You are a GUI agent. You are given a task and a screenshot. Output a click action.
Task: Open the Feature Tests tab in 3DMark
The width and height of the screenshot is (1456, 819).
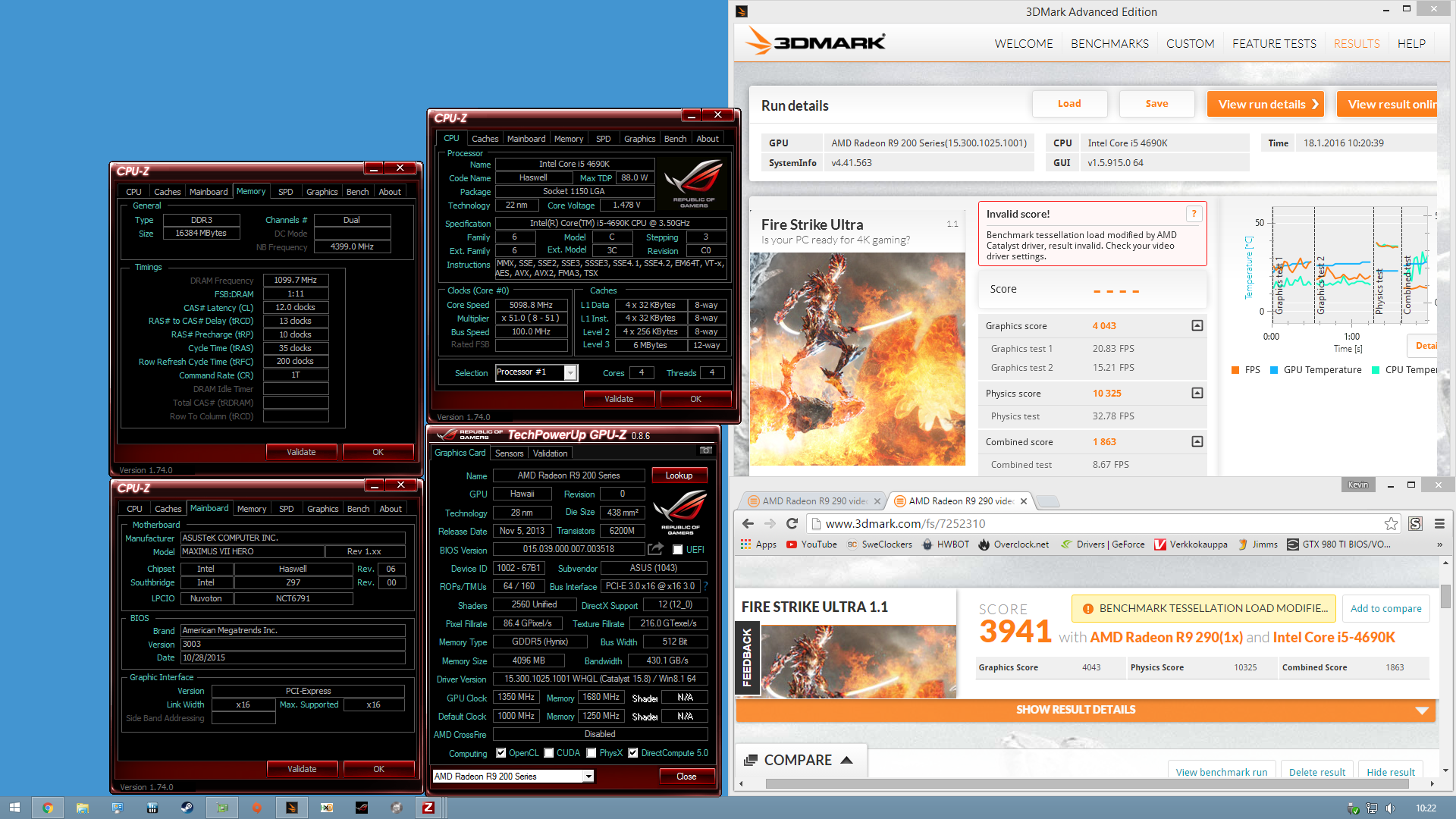coord(1274,44)
